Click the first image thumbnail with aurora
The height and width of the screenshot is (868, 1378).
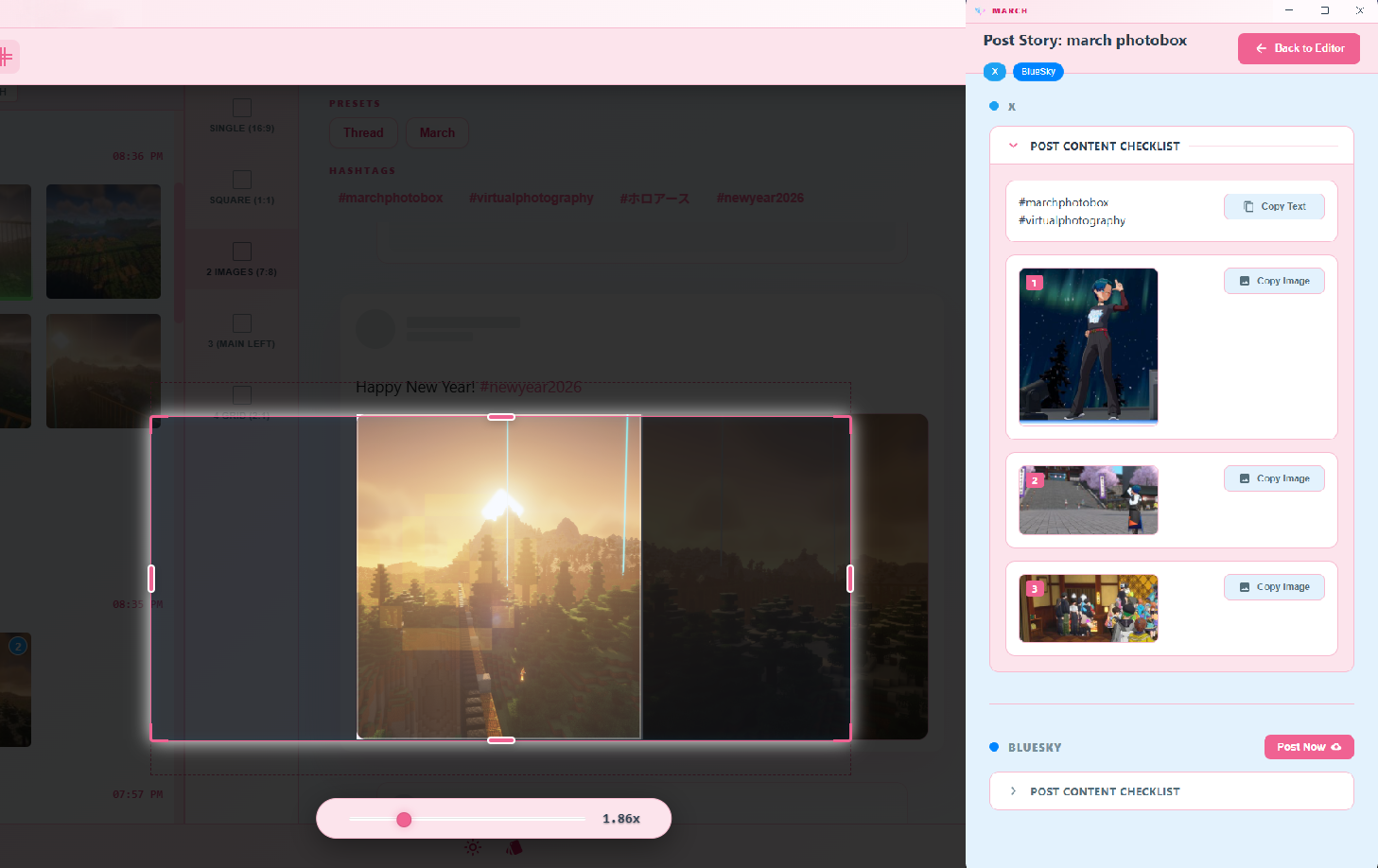pos(1088,345)
